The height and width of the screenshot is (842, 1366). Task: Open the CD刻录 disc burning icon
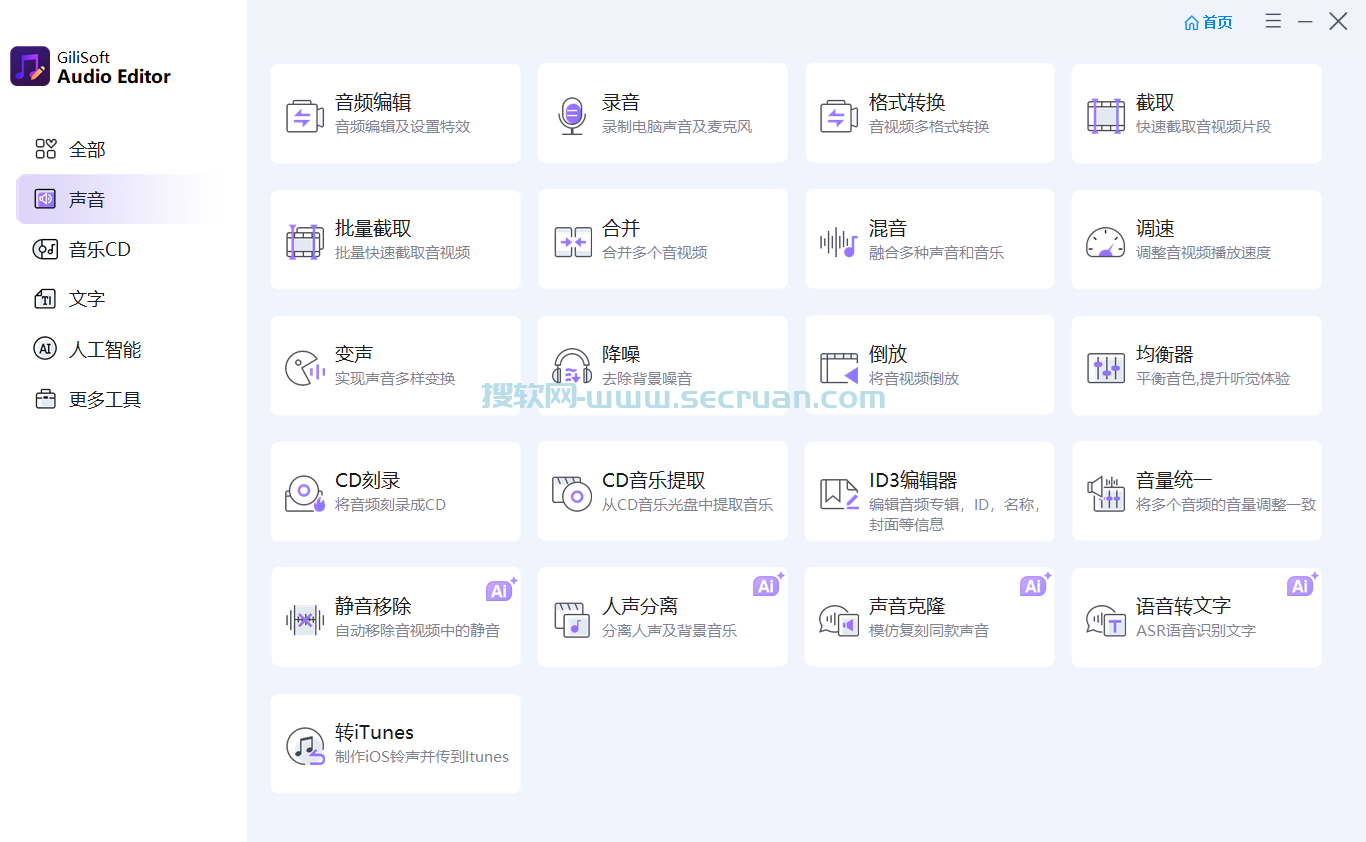(304, 494)
